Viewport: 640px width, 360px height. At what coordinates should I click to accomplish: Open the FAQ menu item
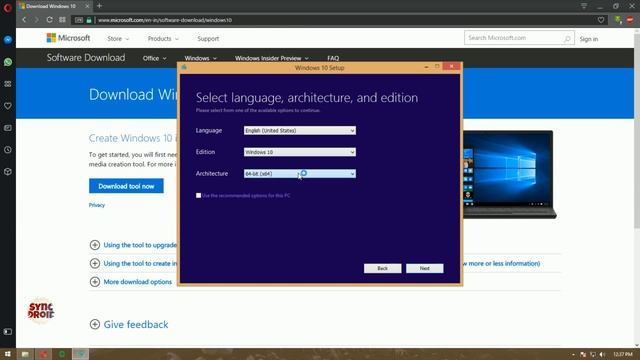click(x=333, y=58)
